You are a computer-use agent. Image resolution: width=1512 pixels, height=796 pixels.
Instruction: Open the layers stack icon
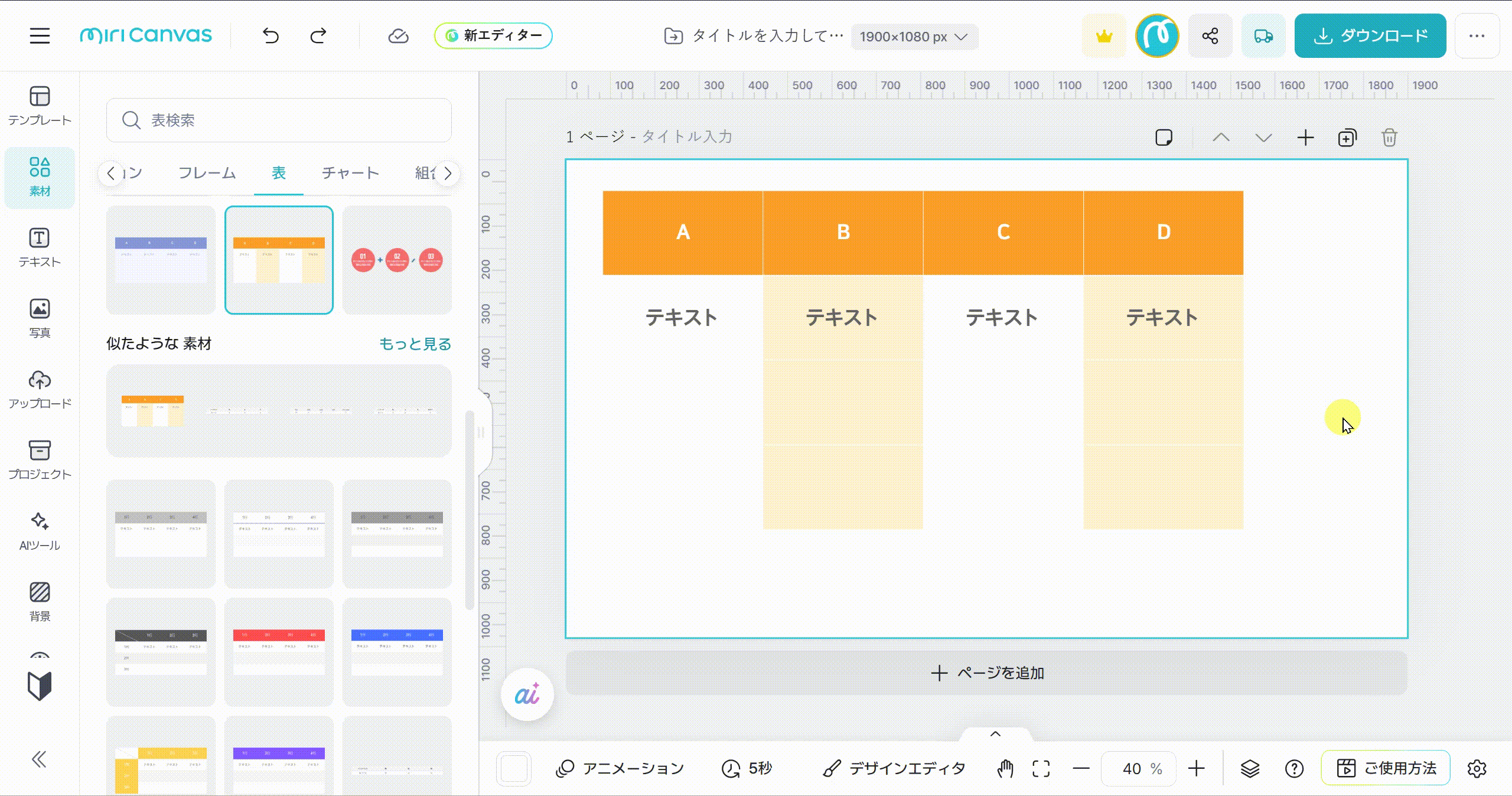(x=1250, y=768)
